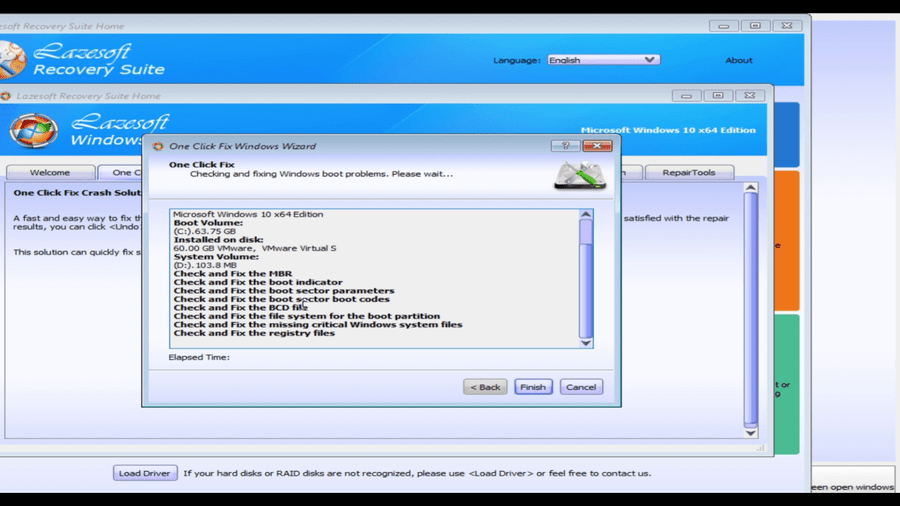900x506 pixels.
Task: Open the Language dropdown set to English
Action: click(x=603, y=60)
